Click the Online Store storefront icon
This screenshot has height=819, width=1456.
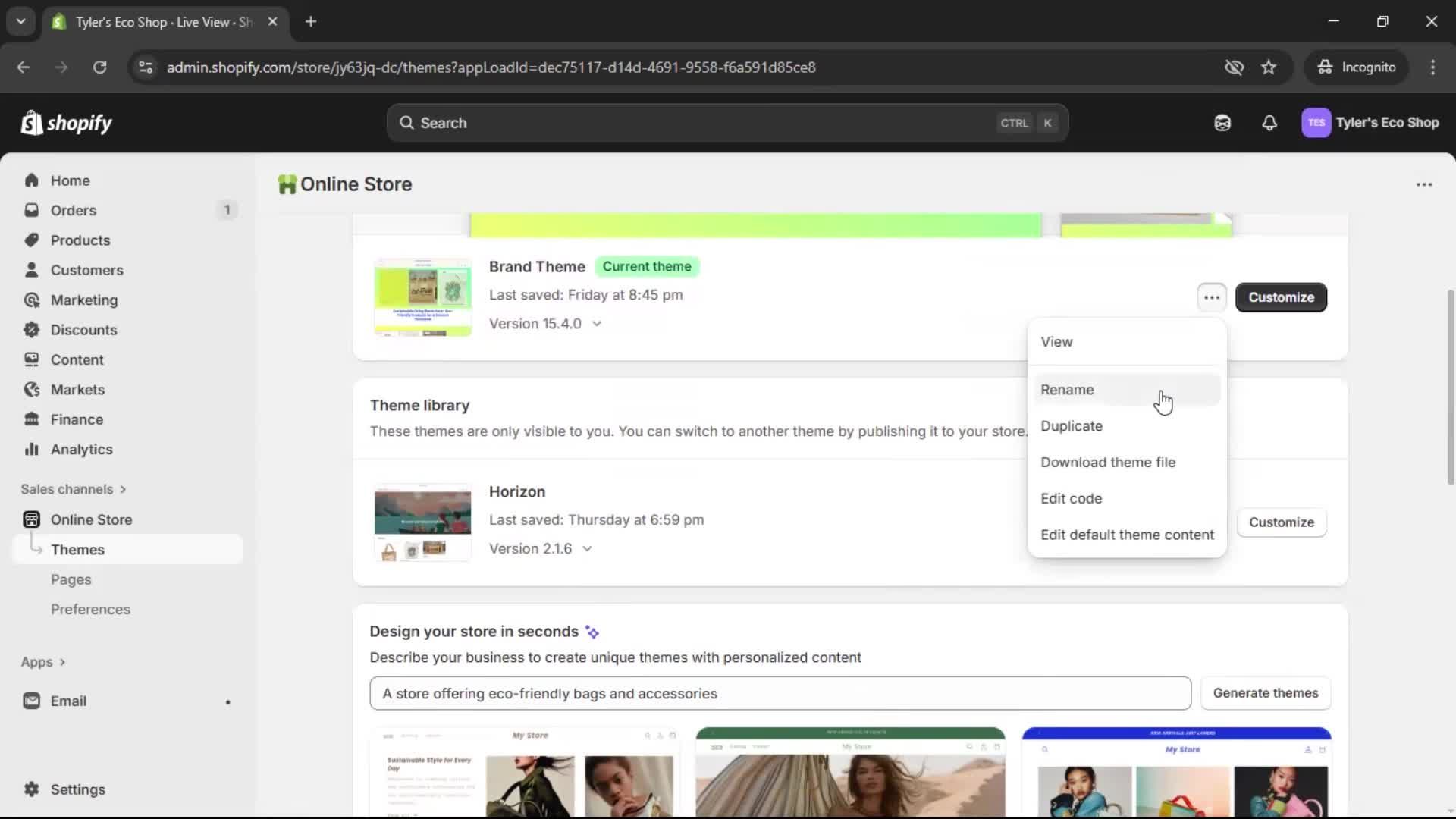31,519
